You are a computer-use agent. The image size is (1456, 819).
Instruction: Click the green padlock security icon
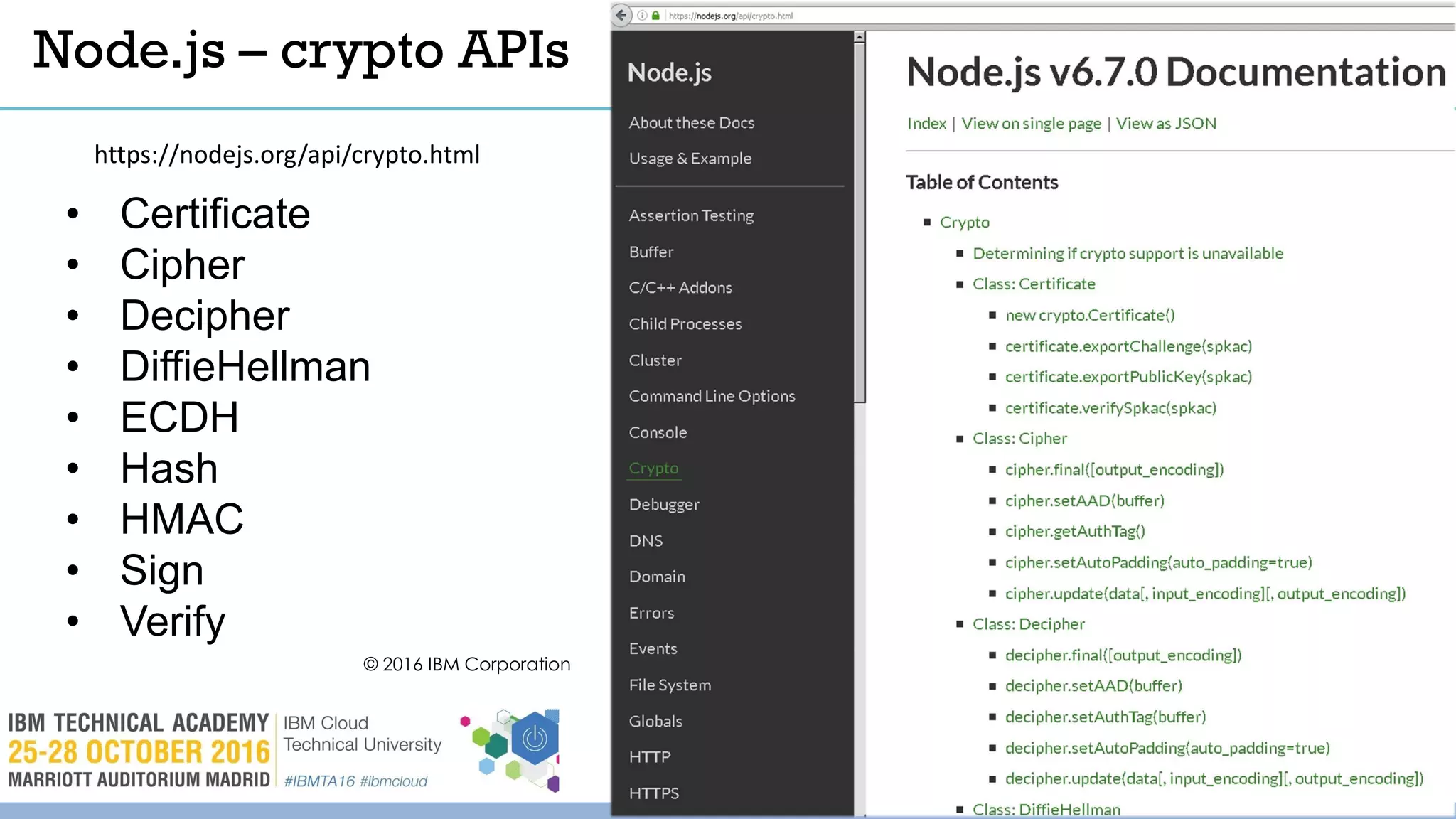[655, 16]
